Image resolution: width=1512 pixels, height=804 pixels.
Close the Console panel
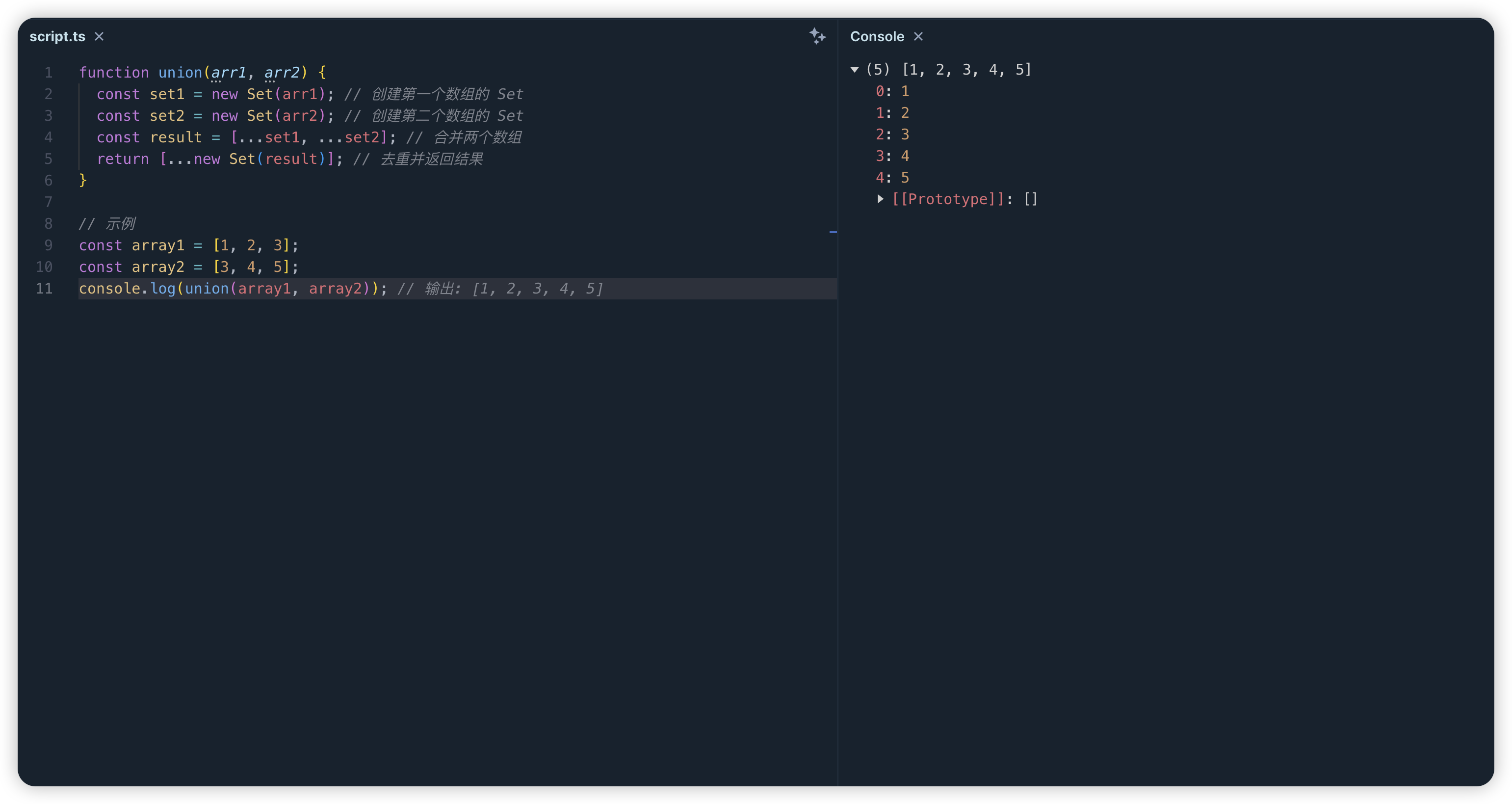click(x=918, y=36)
